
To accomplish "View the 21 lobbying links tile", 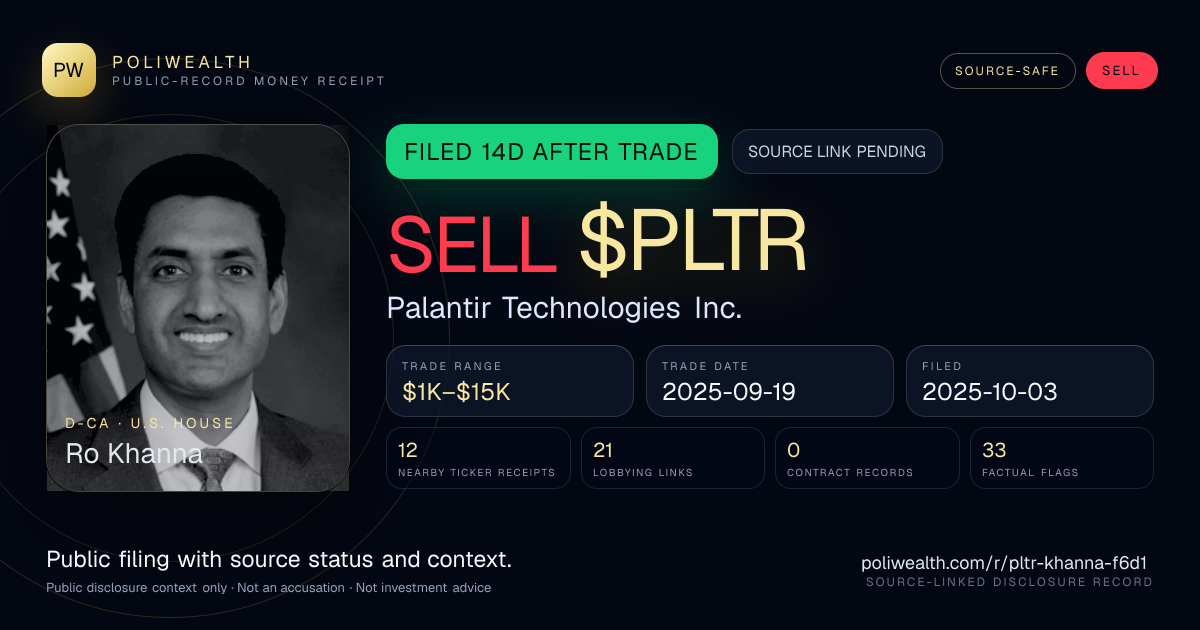I will (673, 458).
